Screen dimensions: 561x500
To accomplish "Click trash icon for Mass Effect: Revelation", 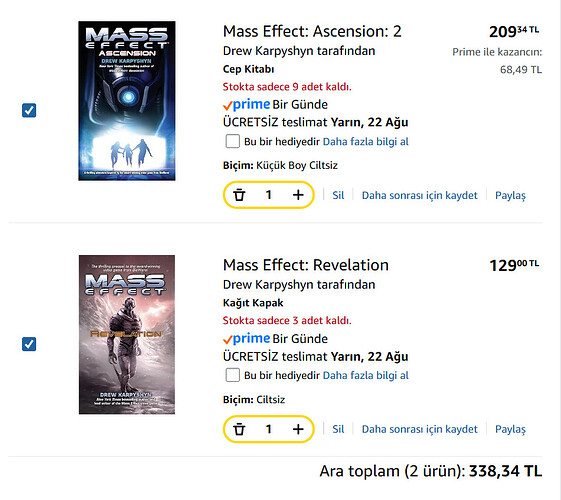I will point(239,429).
